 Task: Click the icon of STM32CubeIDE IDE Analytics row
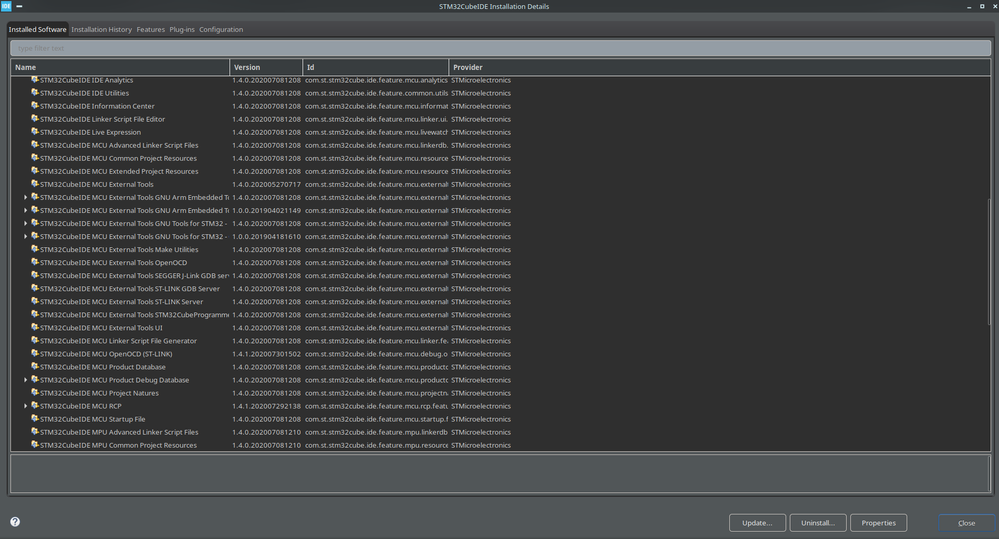[35, 80]
